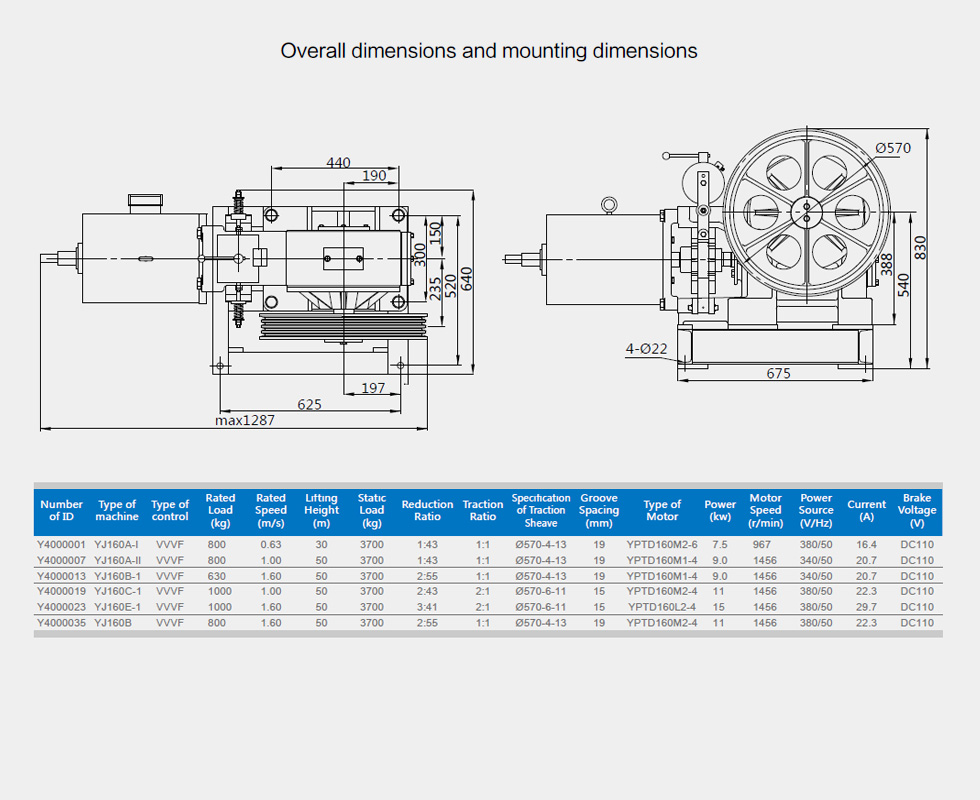Click the 'Overall dimensions and mounting dimensions' title
The width and height of the screenshot is (980, 800).
click(x=489, y=51)
